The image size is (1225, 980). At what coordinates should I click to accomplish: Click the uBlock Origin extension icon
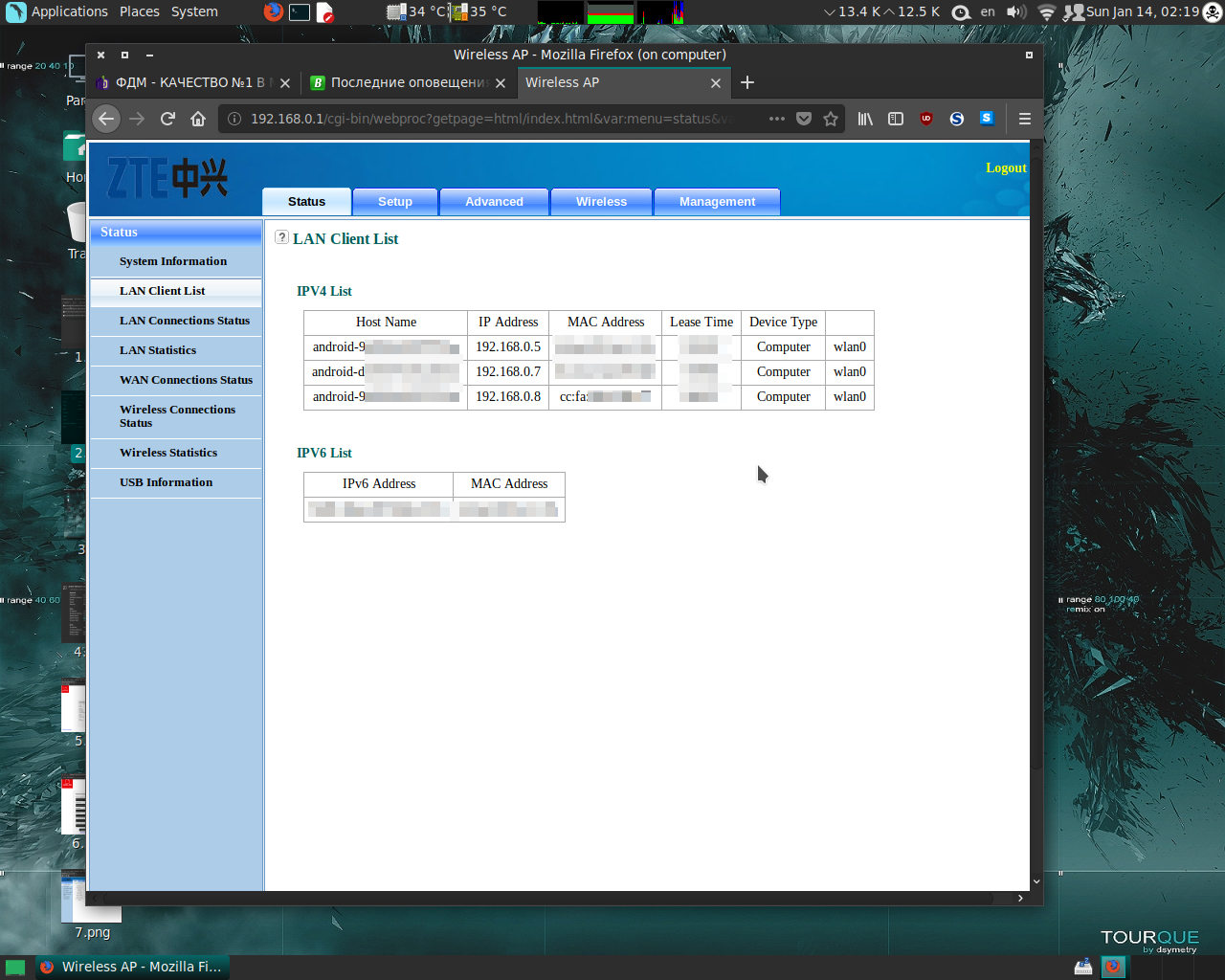coord(926,119)
